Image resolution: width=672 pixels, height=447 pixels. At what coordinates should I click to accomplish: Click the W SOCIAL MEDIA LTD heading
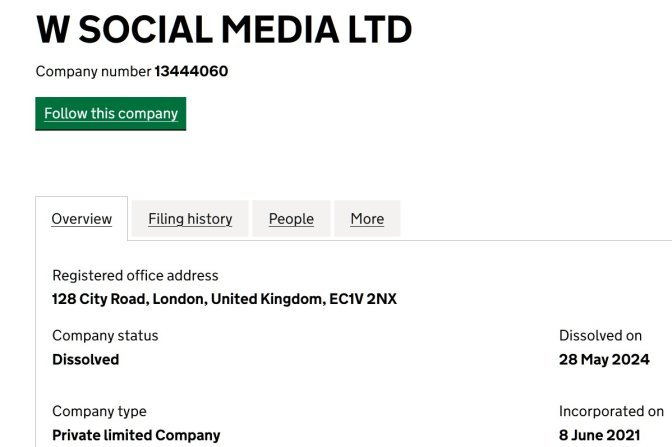pos(224,29)
